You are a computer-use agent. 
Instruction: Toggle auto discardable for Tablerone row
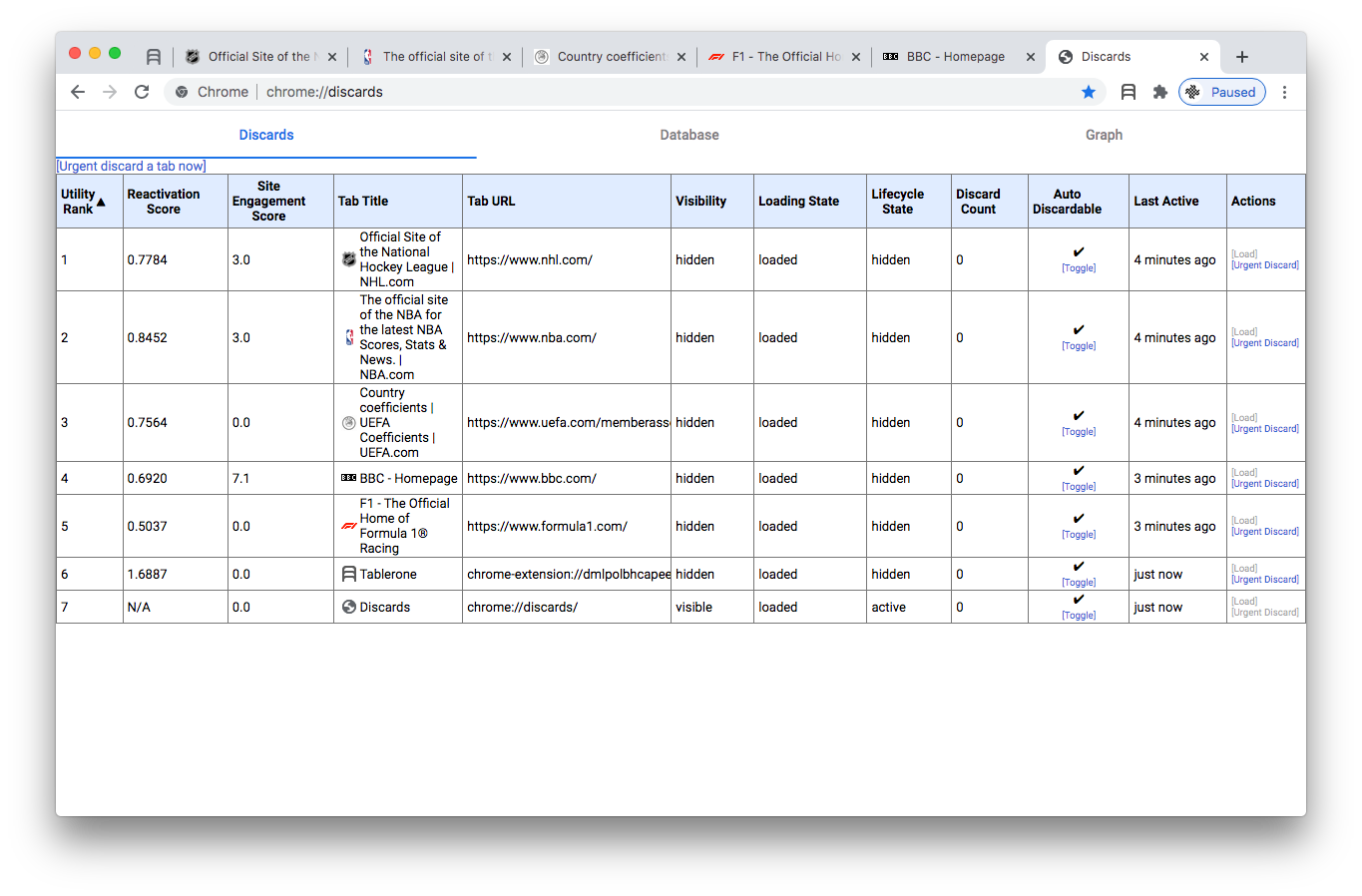click(x=1079, y=583)
